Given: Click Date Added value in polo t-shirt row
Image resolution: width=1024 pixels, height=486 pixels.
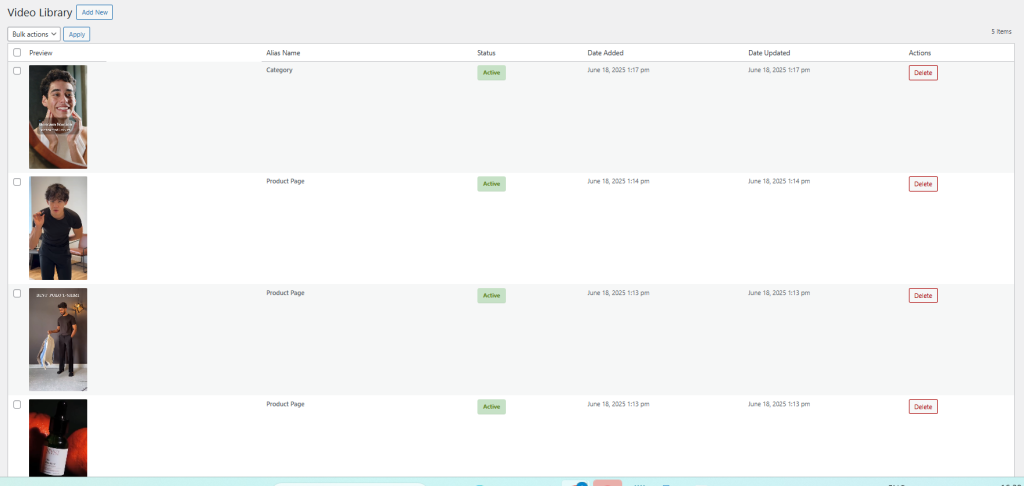Looking at the screenshot, I should (618, 293).
